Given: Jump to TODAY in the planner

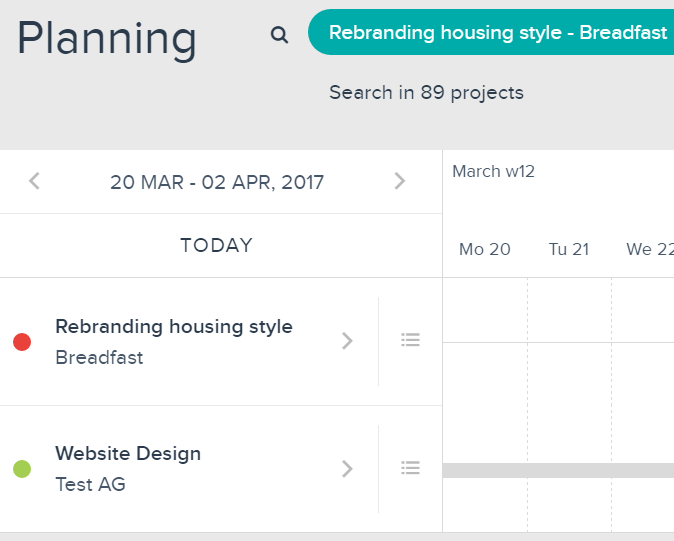Looking at the screenshot, I should click(217, 245).
